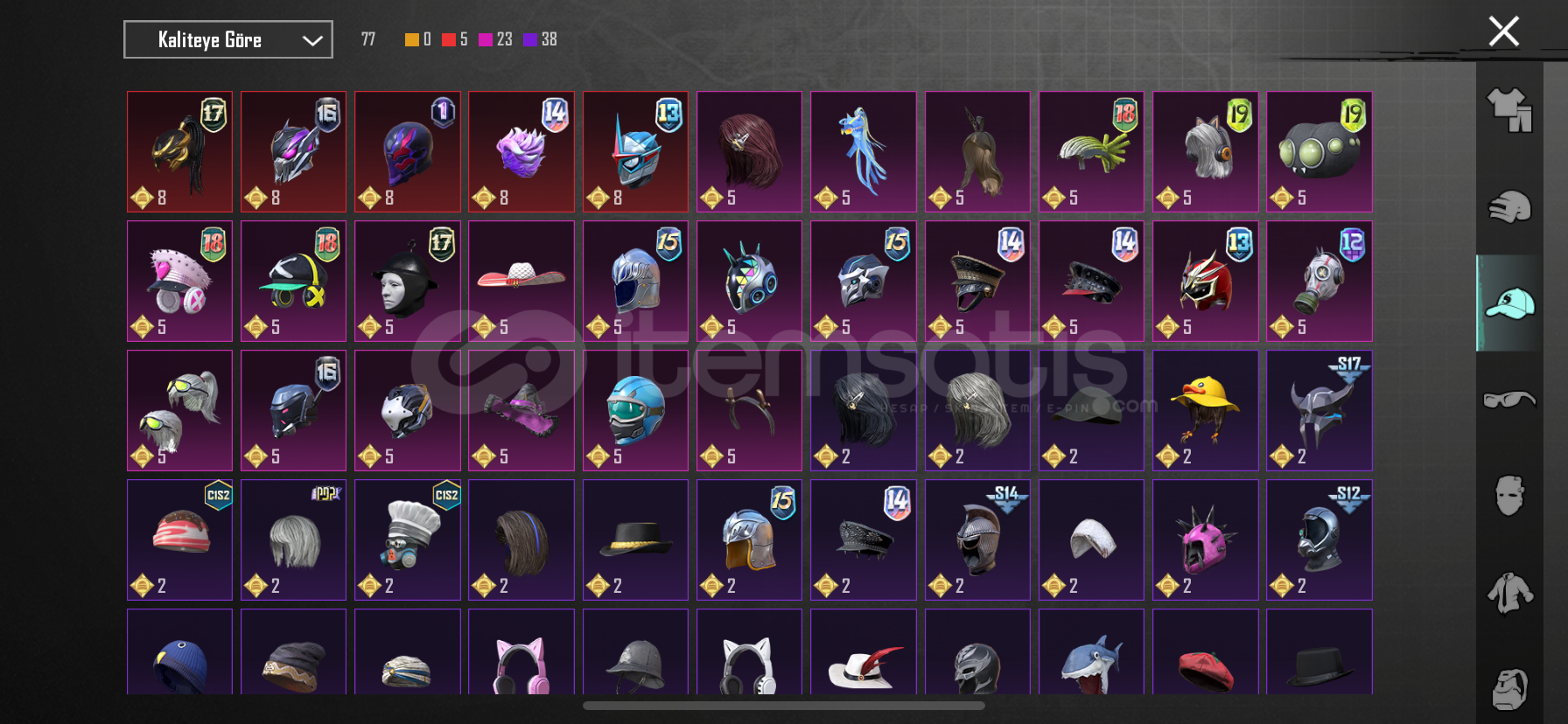Select the yellow duck hat item

(1206, 410)
